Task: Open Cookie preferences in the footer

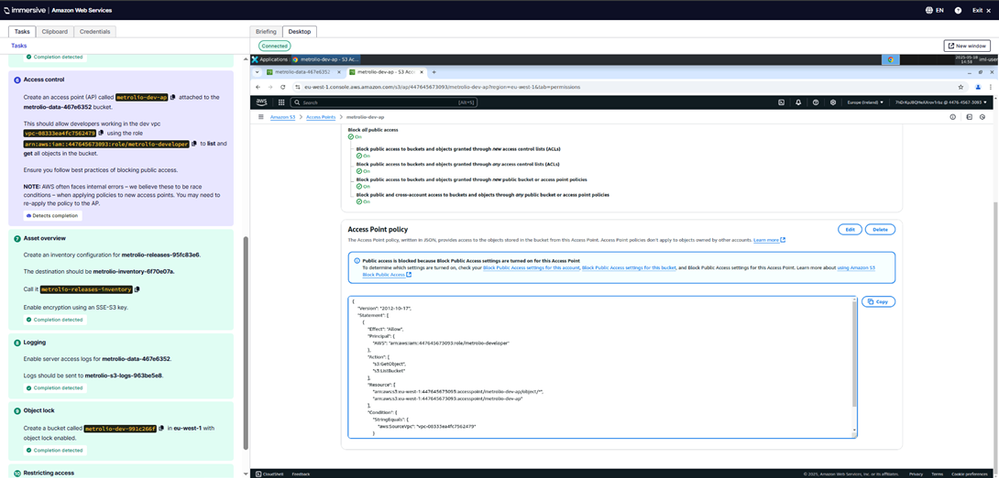Action: click(x=969, y=474)
